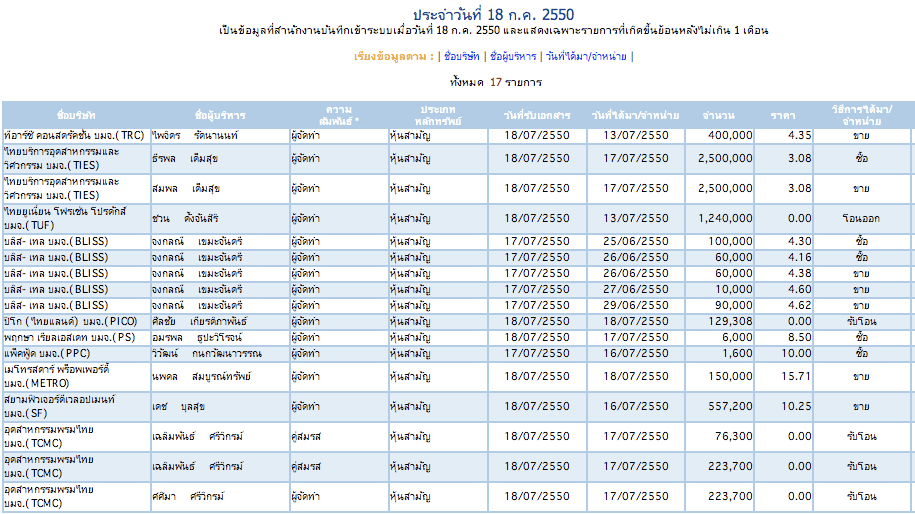Click the 'ชื่อบริษัท' table column header
Screen dimensions: 915x514
pos(76,115)
